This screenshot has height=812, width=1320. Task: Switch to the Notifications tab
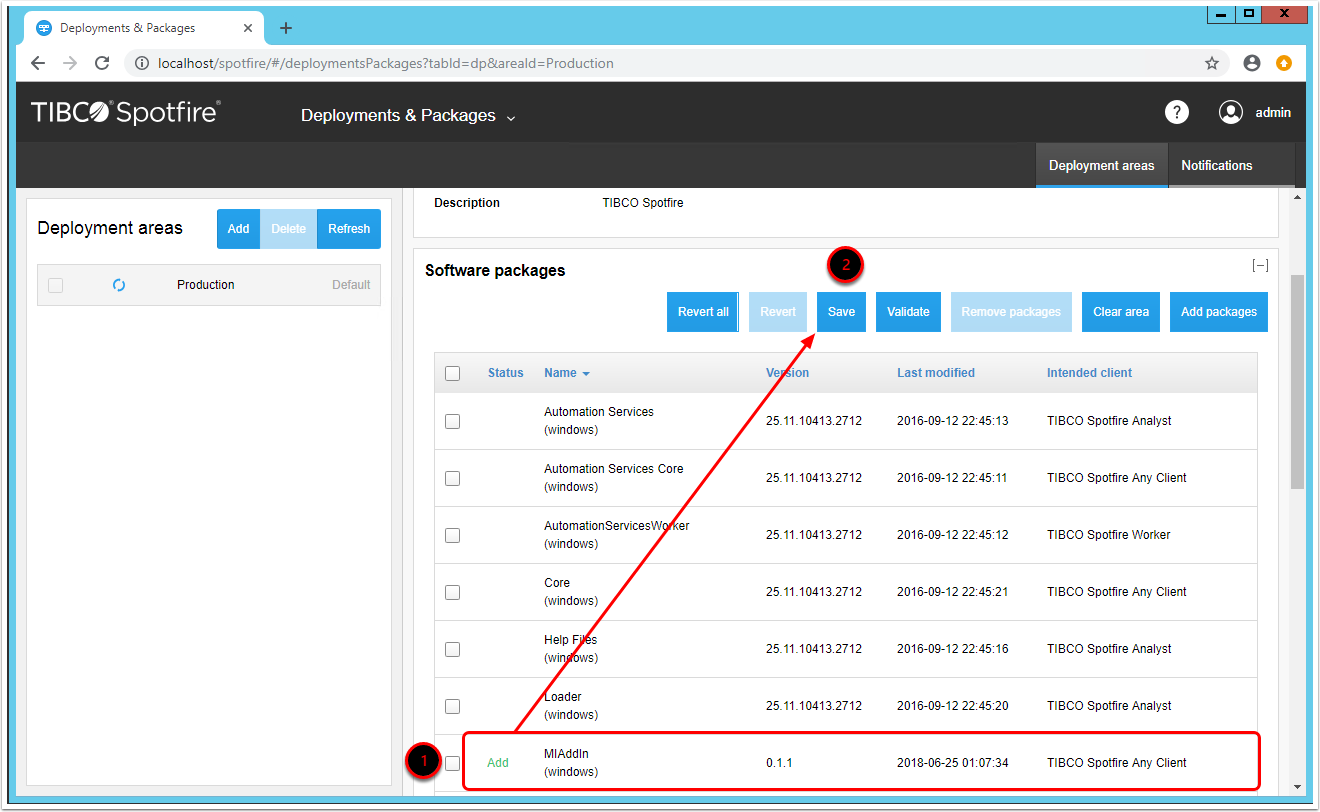point(1216,166)
